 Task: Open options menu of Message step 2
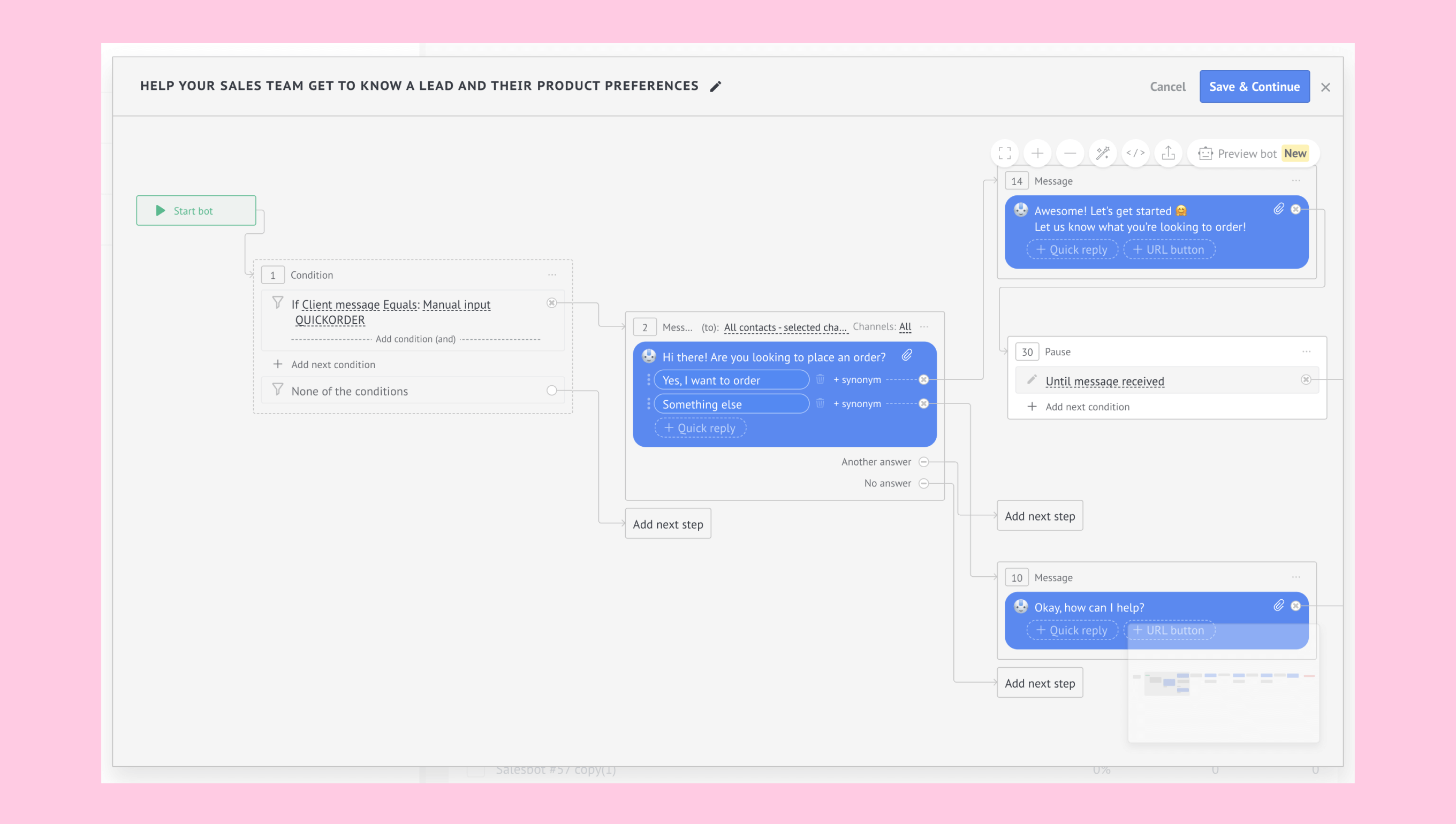(x=924, y=327)
